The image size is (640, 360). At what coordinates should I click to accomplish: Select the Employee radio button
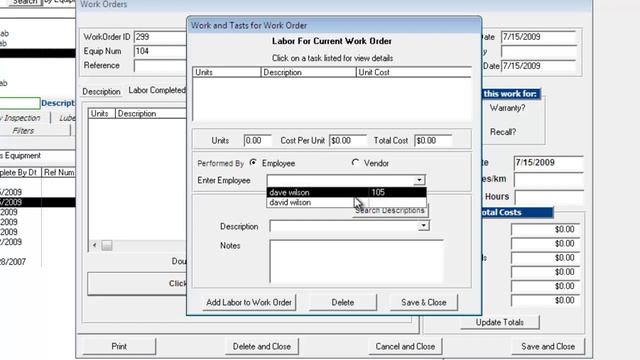coord(253,163)
